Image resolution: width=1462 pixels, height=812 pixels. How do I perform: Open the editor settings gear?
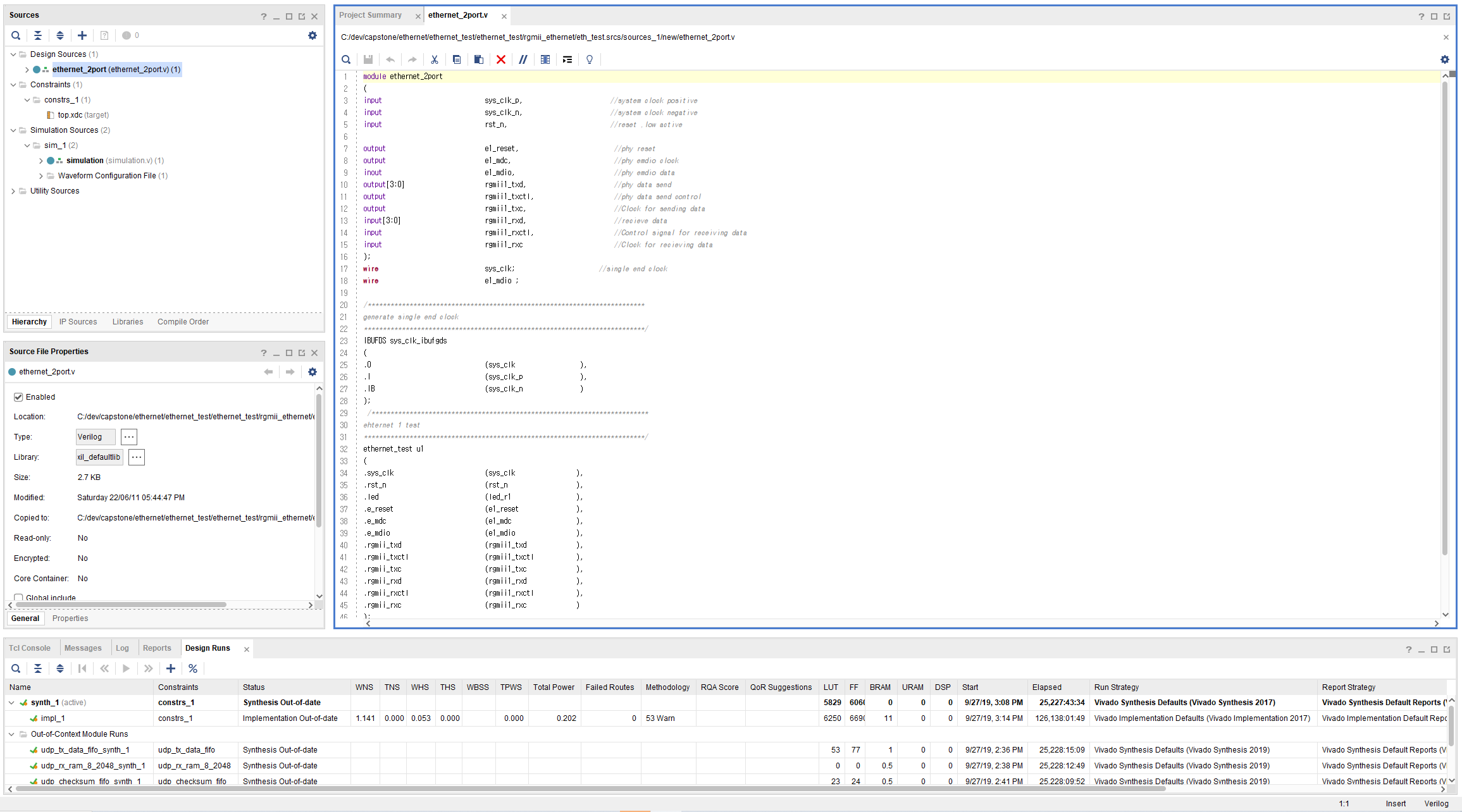tap(1445, 59)
